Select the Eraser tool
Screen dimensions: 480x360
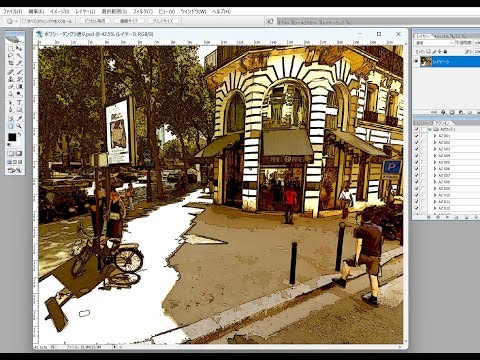click(x=11, y=86)
